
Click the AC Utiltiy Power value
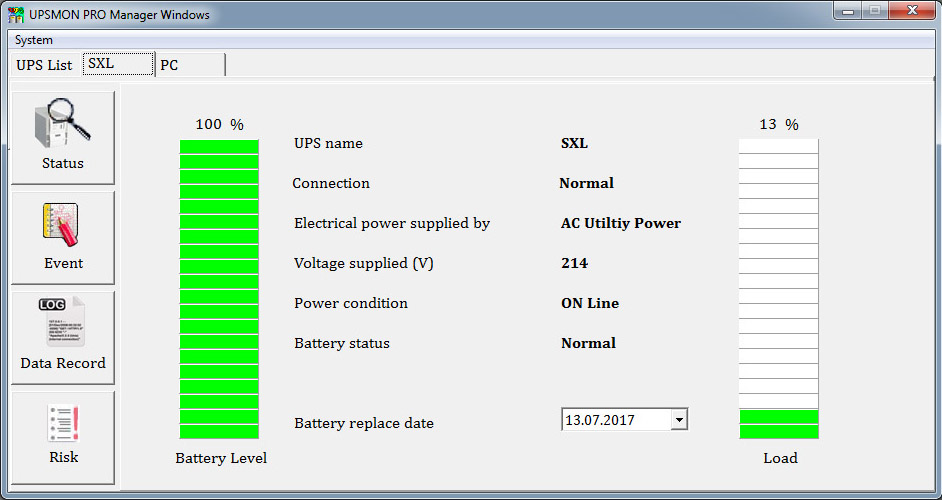pyautogui.click(x=620, y=223)
